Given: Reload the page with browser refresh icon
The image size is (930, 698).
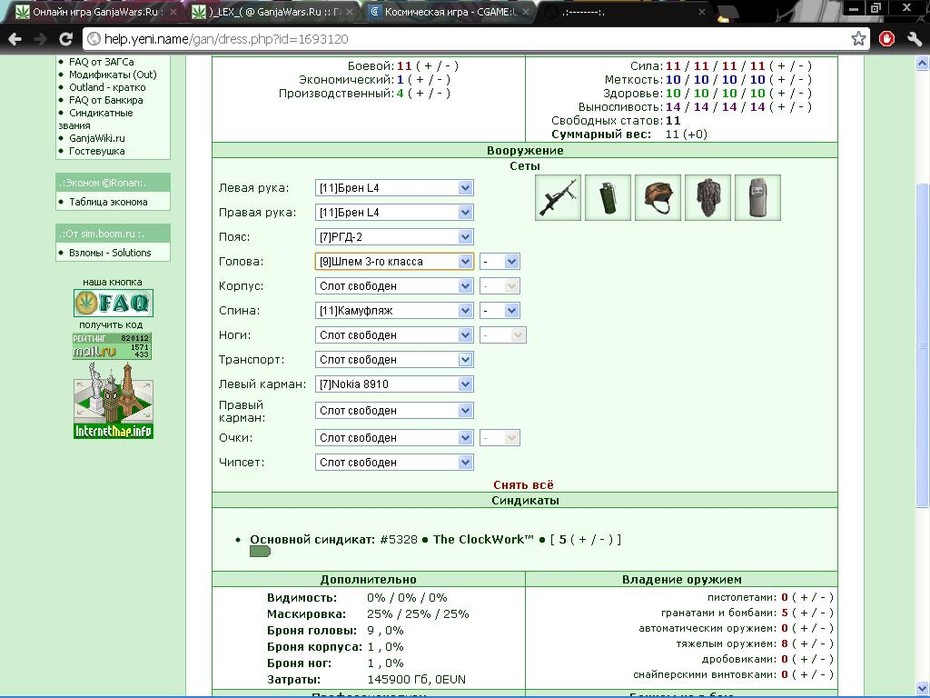Looking at the screenshot, I should pos(66,39).
